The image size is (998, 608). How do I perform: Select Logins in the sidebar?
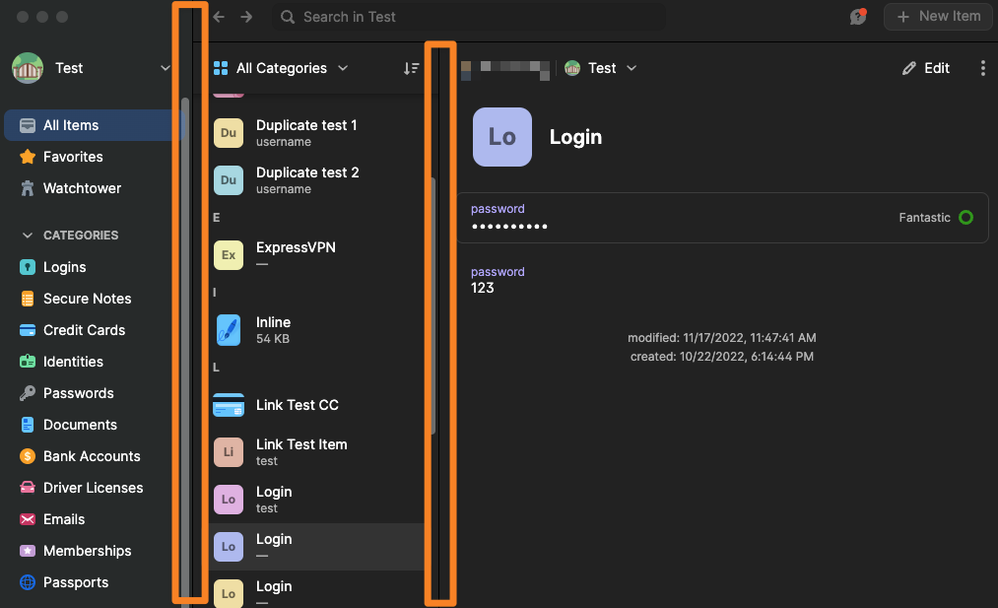64,267
